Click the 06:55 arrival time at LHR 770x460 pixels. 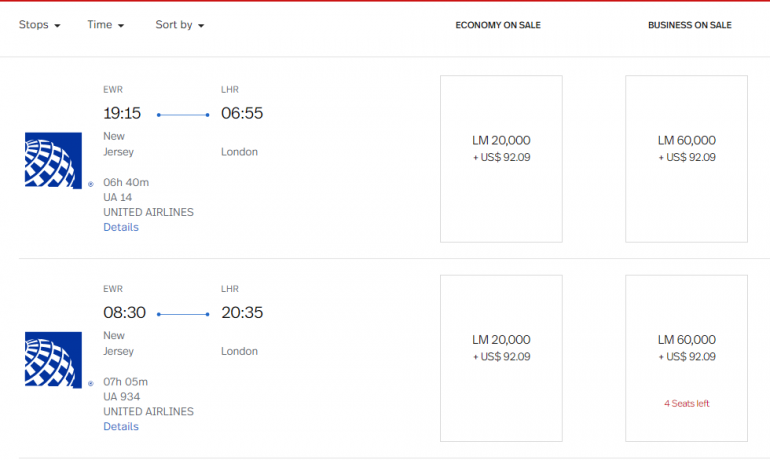[x=242, y=113]
